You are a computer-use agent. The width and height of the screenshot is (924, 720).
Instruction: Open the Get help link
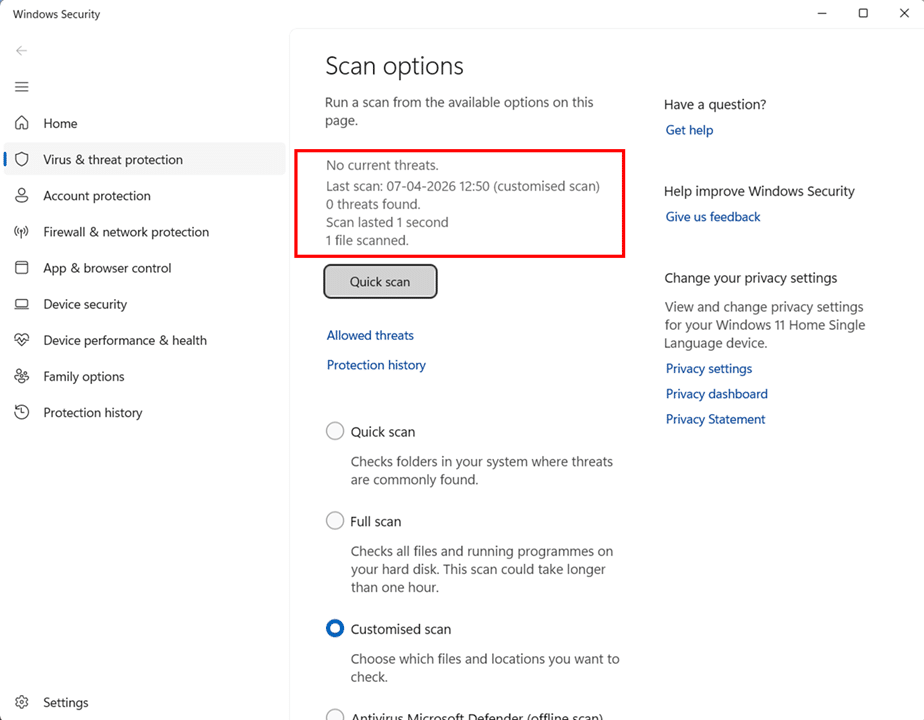tap(689, 130)
